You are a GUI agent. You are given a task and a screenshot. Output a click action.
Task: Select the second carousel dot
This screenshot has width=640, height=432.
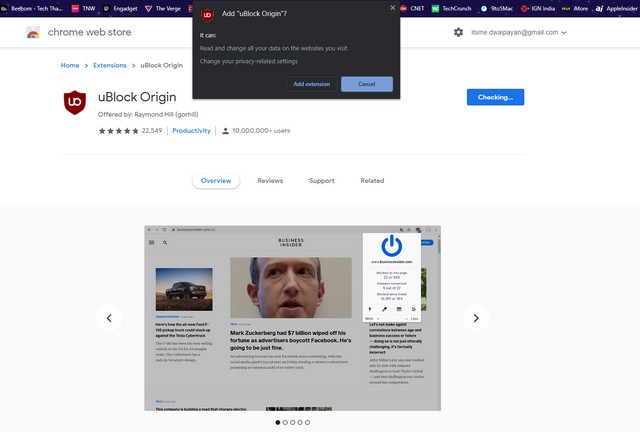click(x=285, y=422)
